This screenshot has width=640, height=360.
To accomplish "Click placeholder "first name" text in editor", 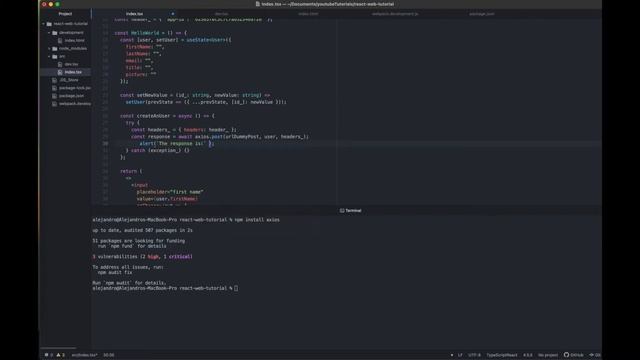I will click(x=170, y=192).
